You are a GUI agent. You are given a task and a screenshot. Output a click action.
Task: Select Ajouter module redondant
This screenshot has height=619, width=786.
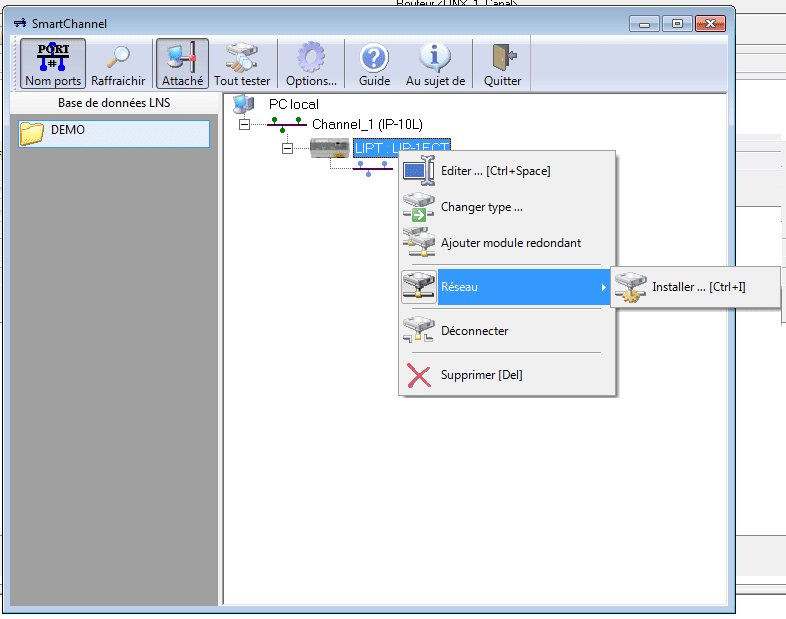click(510, 243)
